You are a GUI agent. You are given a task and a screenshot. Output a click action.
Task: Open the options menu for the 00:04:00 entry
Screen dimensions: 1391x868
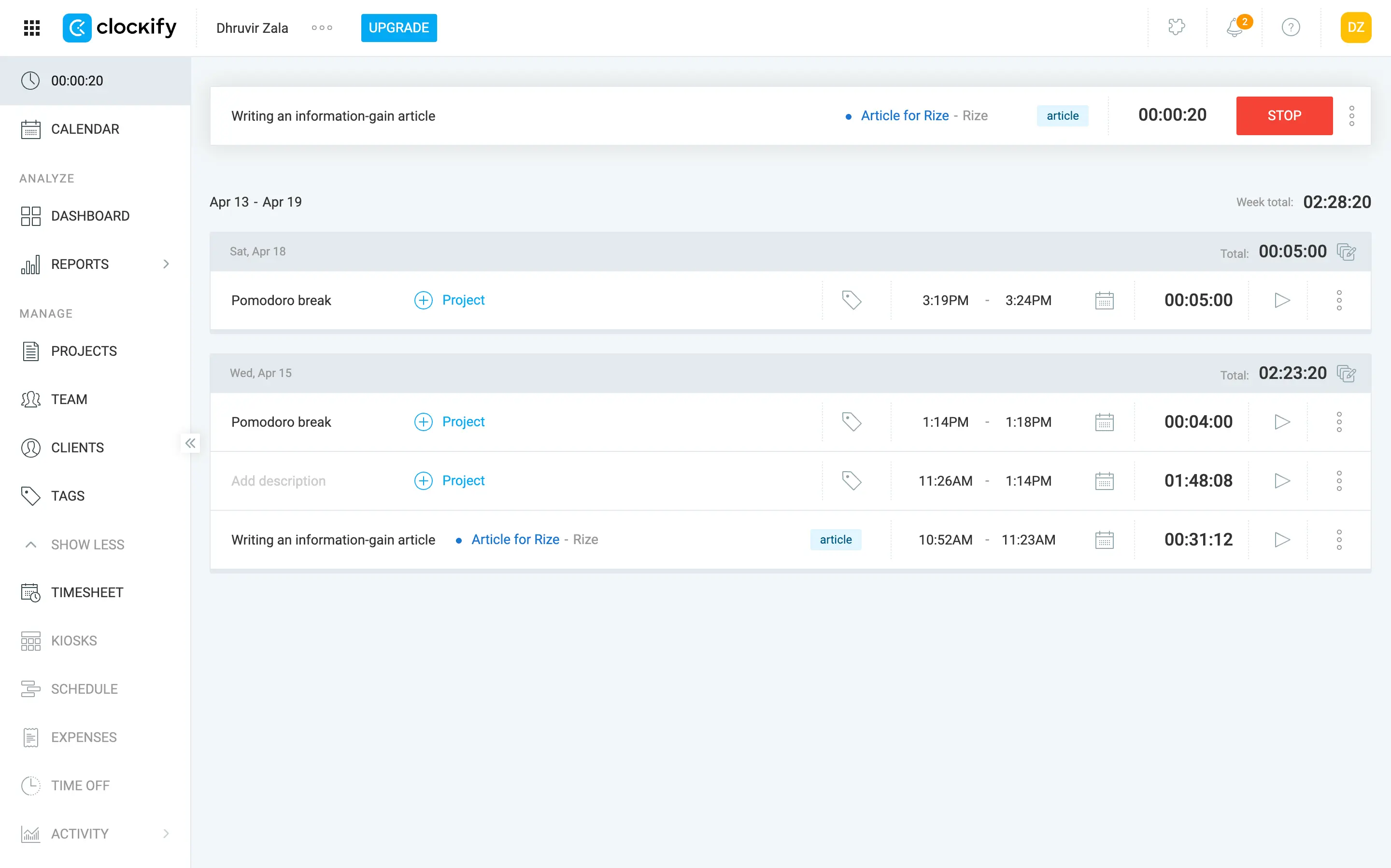point(1339,422)
